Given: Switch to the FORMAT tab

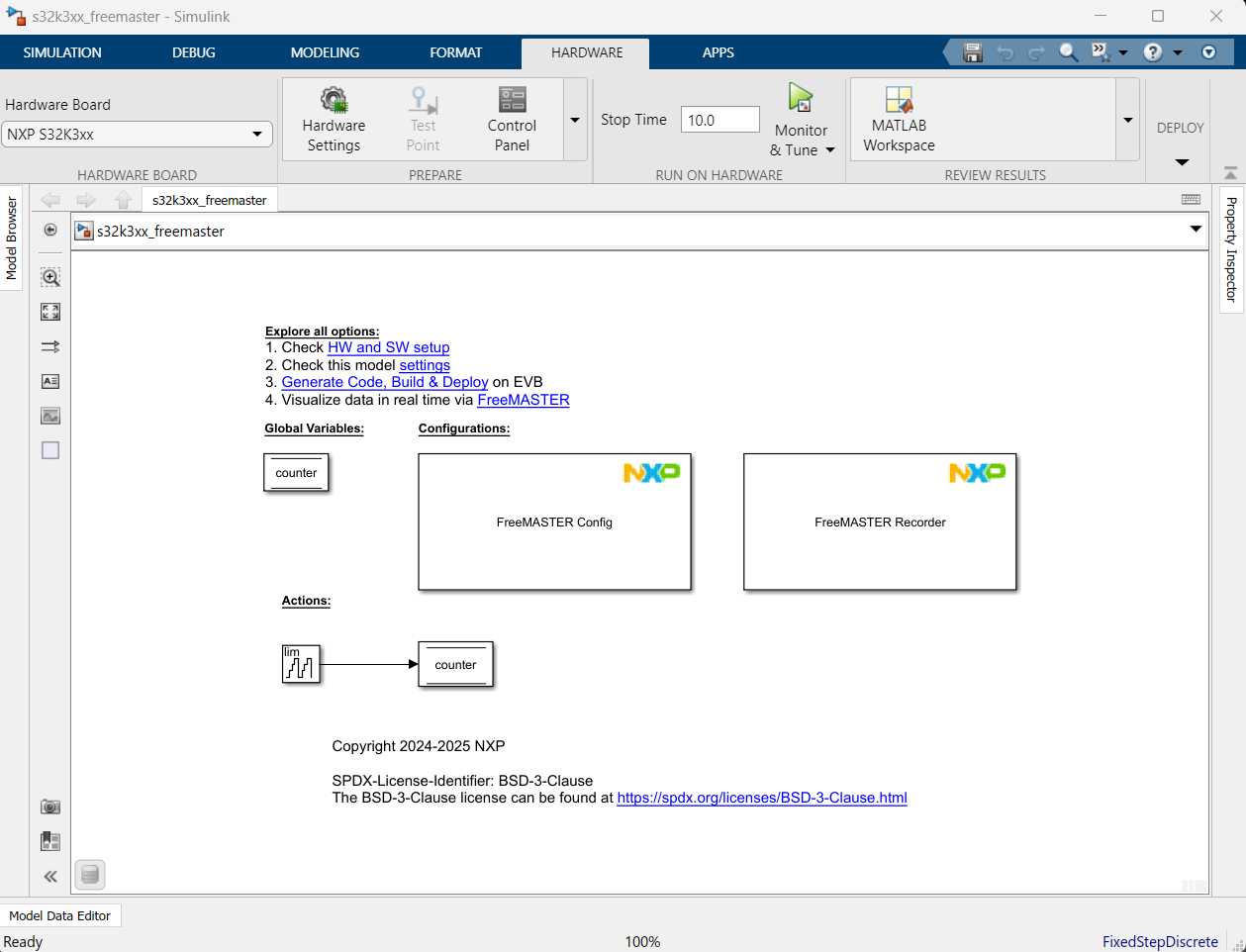Looking at the screenshot, I should point(456,52).
